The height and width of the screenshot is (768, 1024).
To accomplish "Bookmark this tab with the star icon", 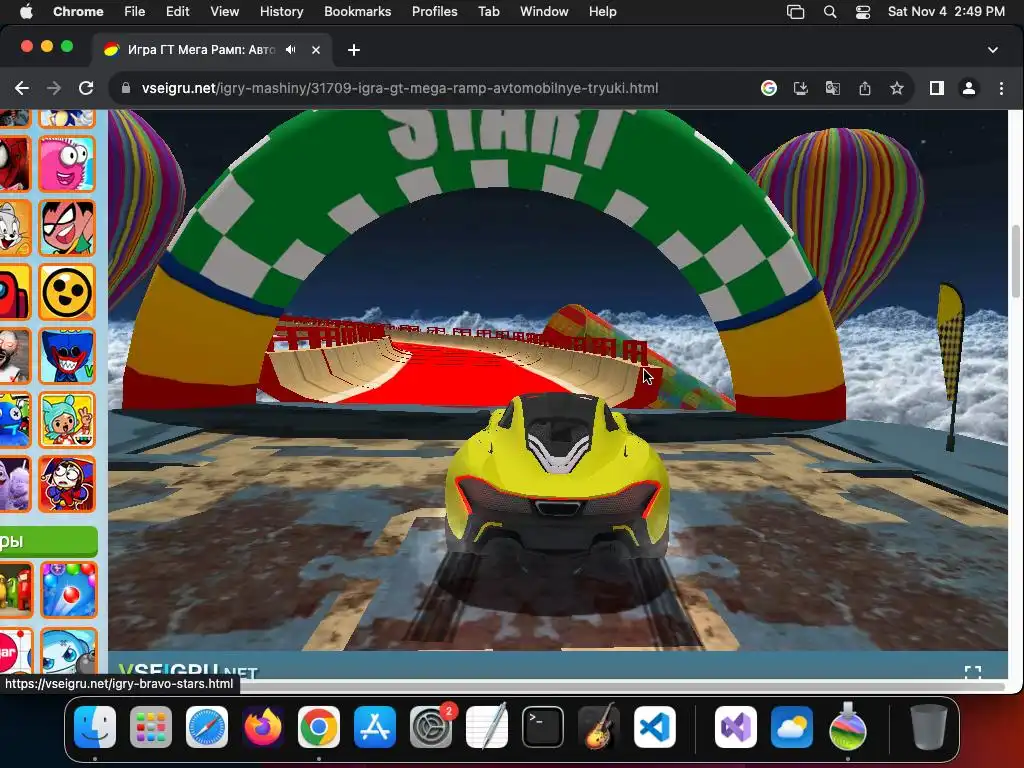I will pyautogui.click(x=897, y=88).
